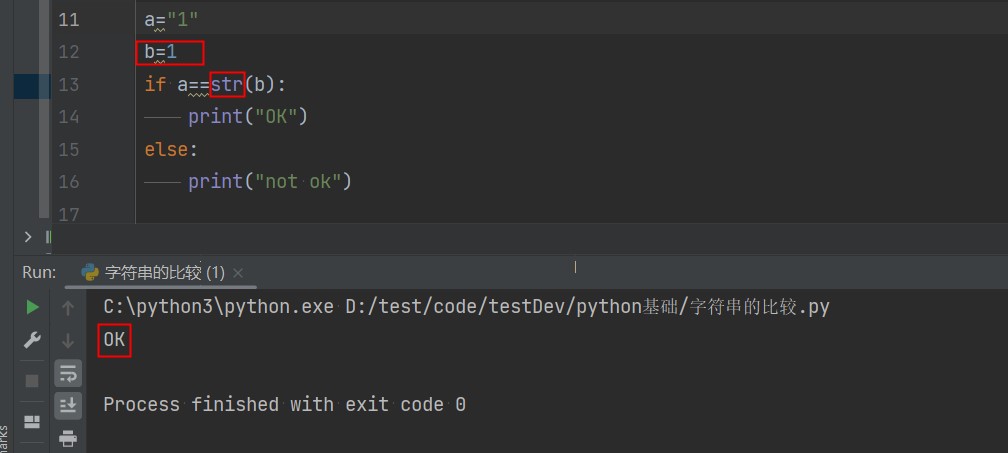Click the print output icon
The height and width of the screenshot is (453, 1008).
[x=68, y=437]
